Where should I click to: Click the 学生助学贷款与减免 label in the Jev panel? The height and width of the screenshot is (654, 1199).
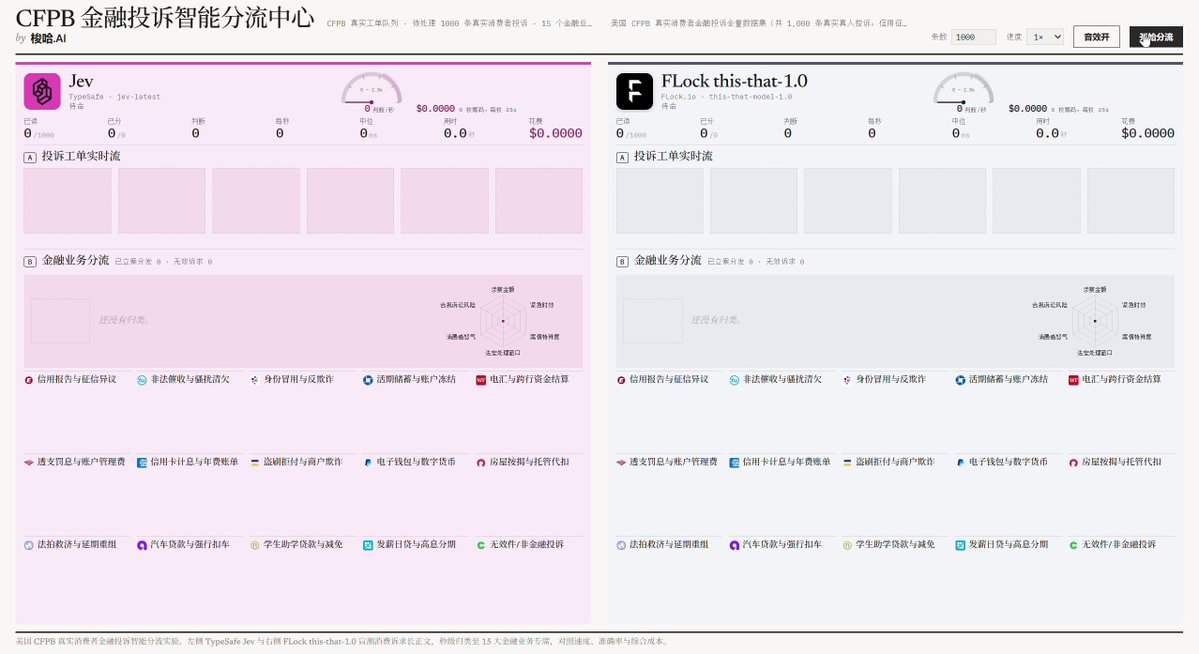303,545
